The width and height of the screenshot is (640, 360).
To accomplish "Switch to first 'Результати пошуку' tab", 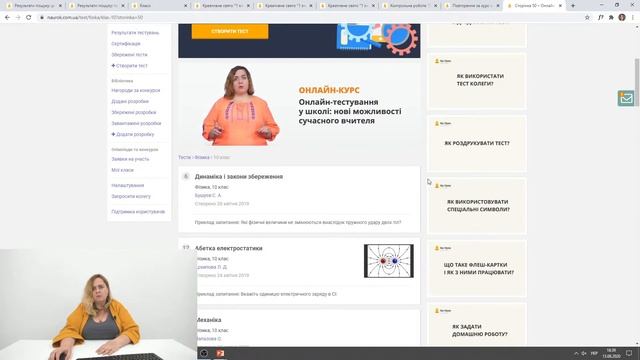I will (x=34, y=6).
